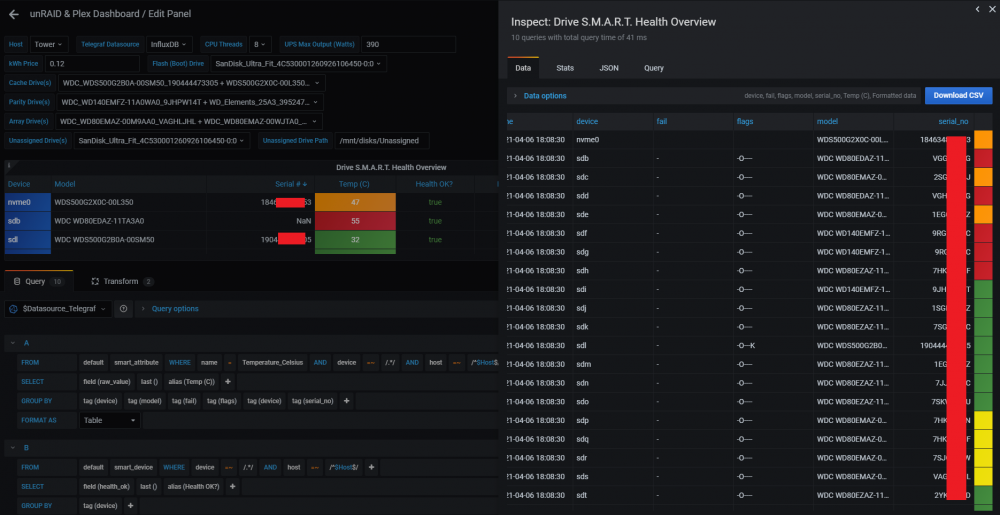
Task: Add a GROUP BY tag to query A
Action: tap(346, 401)
